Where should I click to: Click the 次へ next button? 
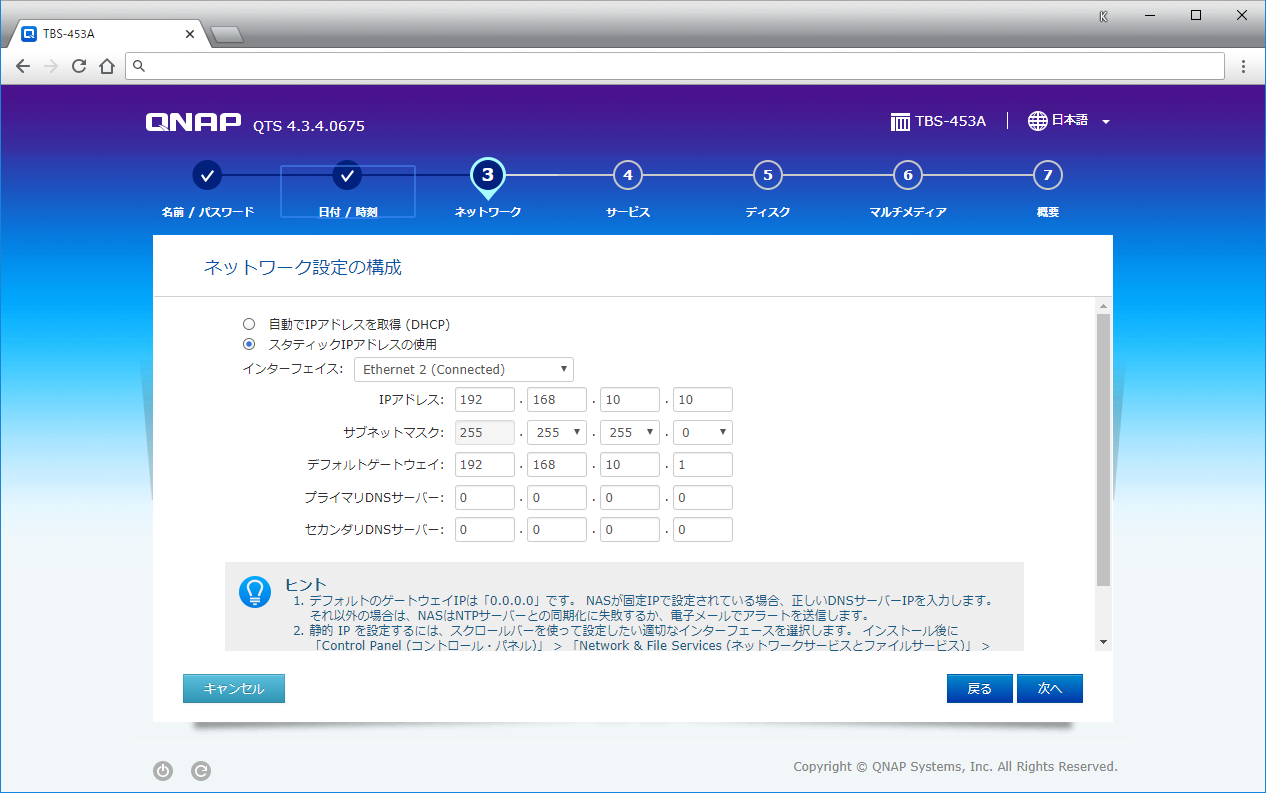tap(1049, 689)
